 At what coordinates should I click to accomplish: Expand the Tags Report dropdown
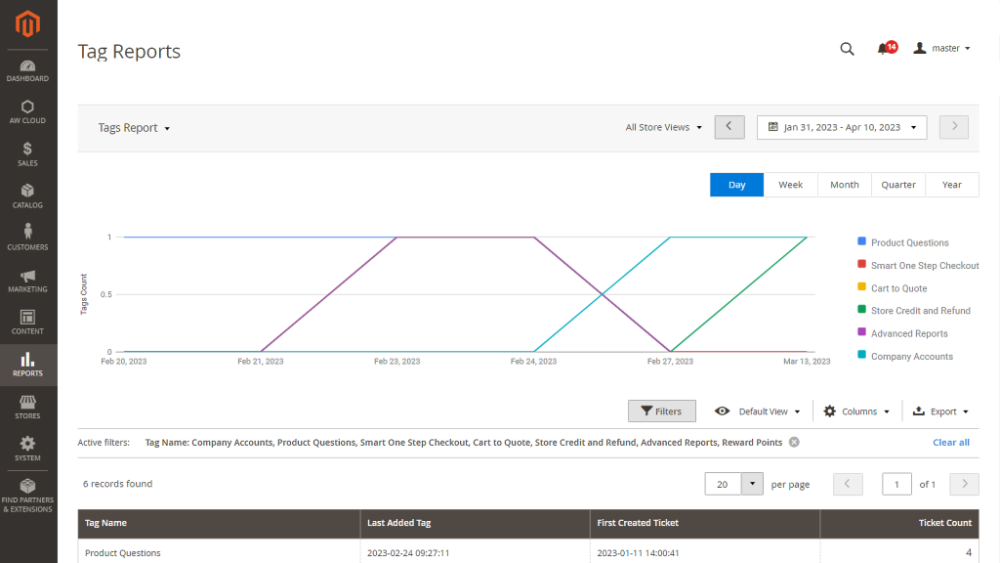(134, 128)
